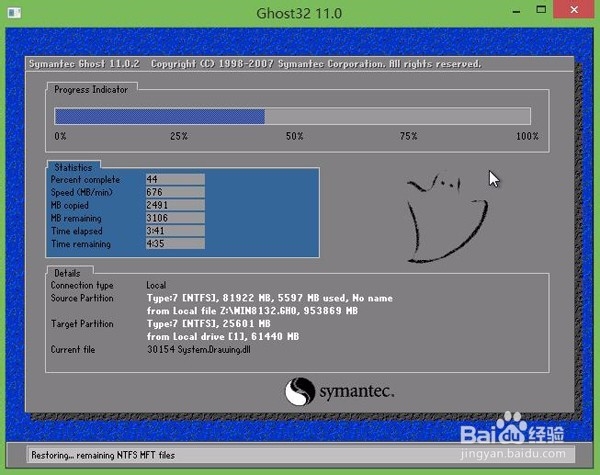Minimize the Ghost32 11.0 window

(516, 12)
